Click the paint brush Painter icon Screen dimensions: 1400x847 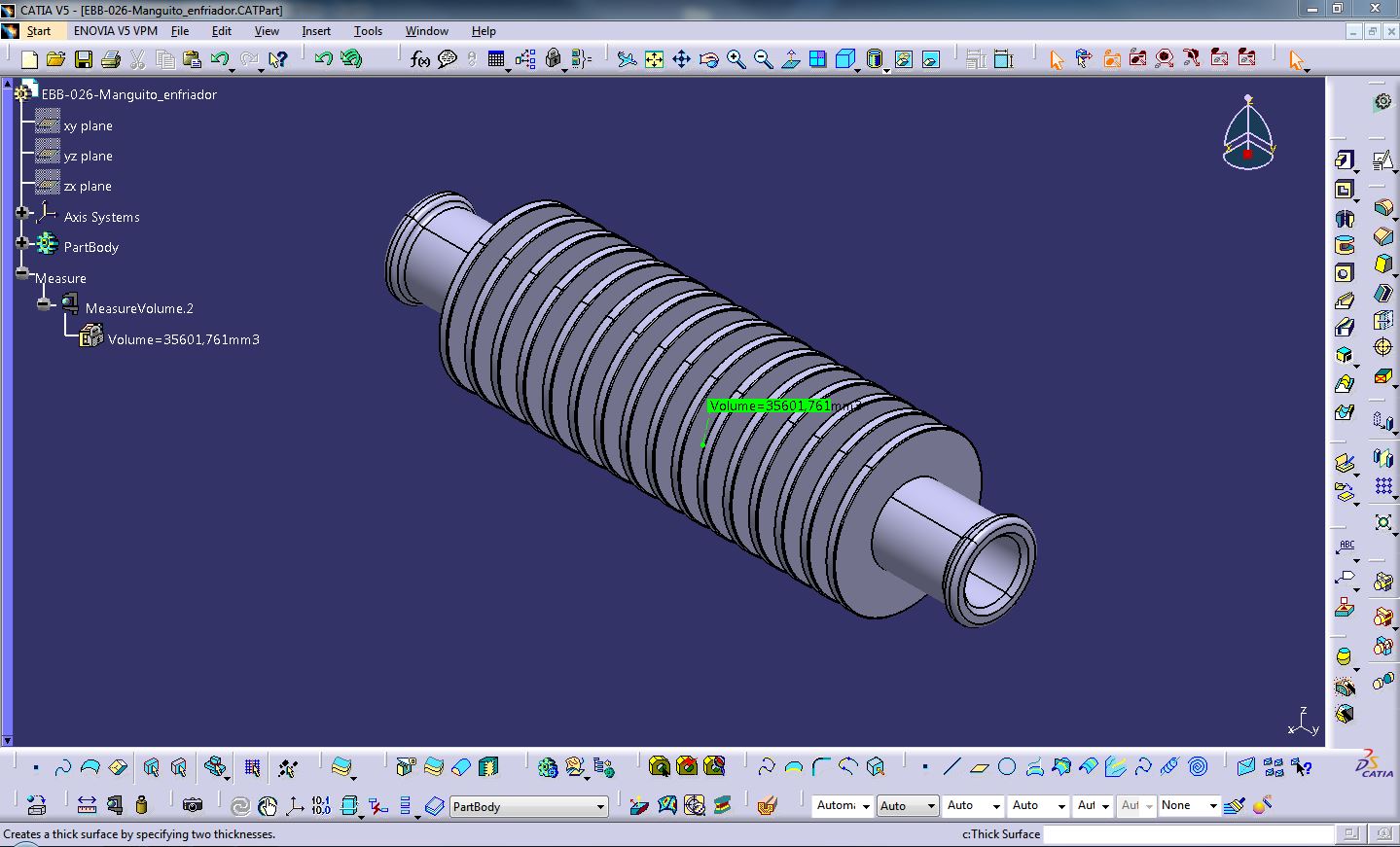[x=1235, y=805]
